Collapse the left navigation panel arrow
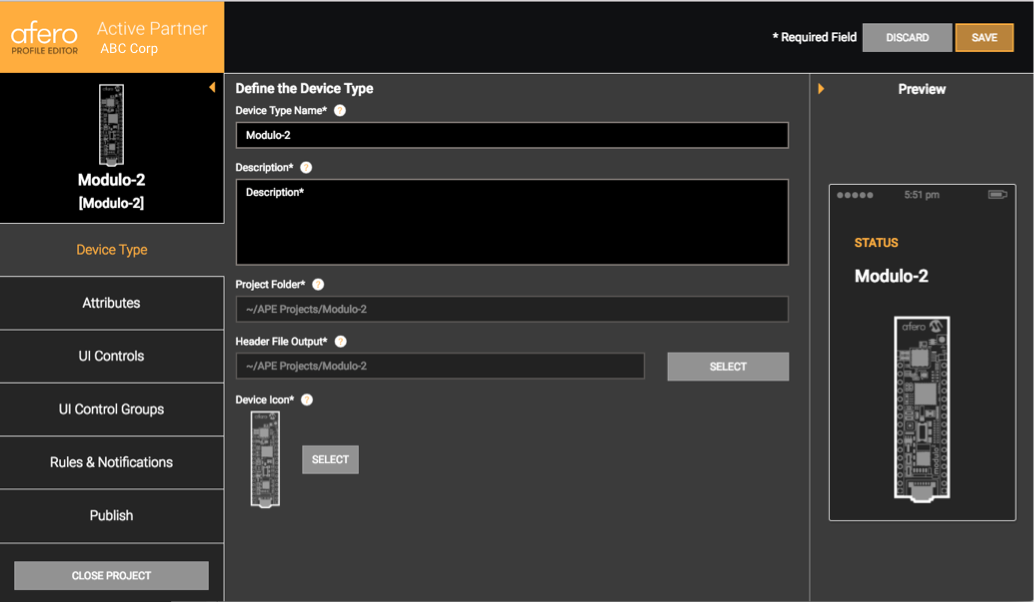The image size is (1034, 602). click(212, 87)
